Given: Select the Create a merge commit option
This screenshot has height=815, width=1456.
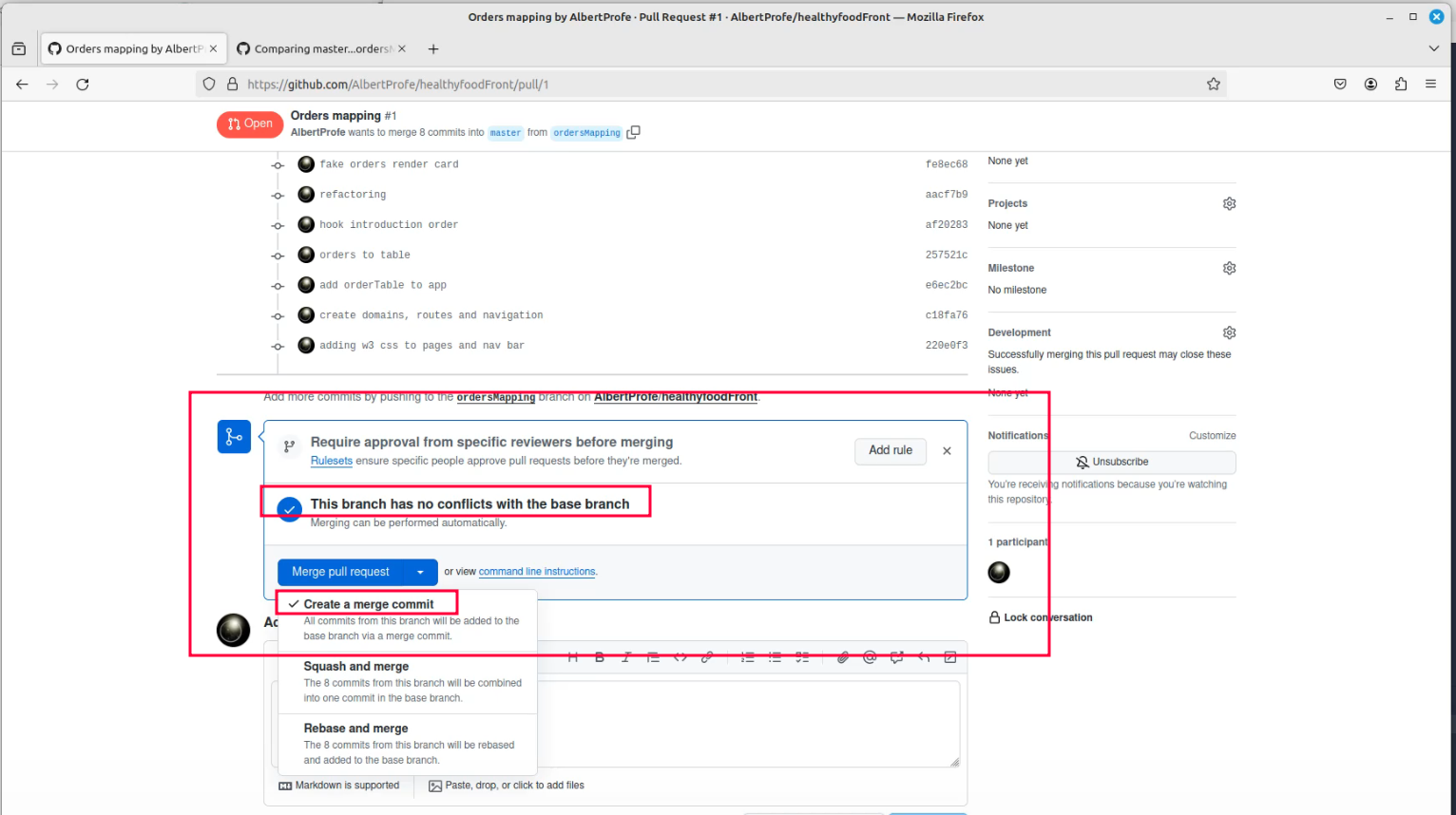Looking at the screenshot, I should [x=408, y=619].
